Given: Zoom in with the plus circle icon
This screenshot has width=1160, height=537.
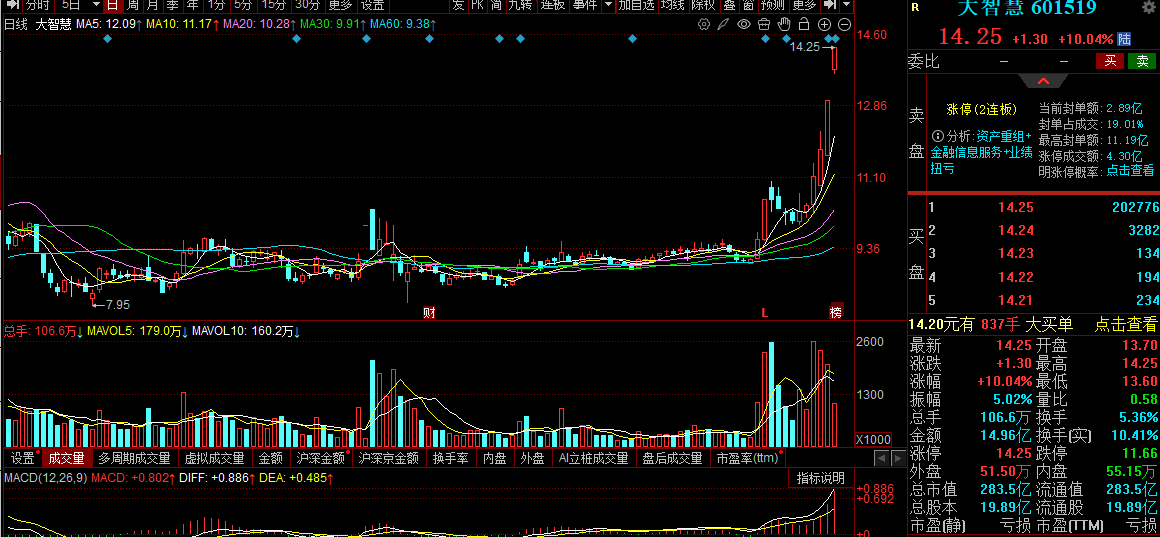Looking at the screenshot, I should (x=824, y=24).
